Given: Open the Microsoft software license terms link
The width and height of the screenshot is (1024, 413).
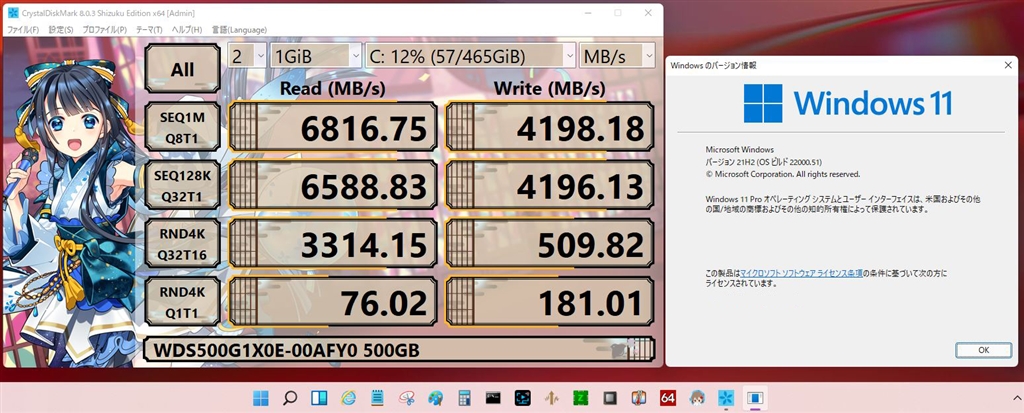Looking at the screenshot, I should tap(801, 274).
